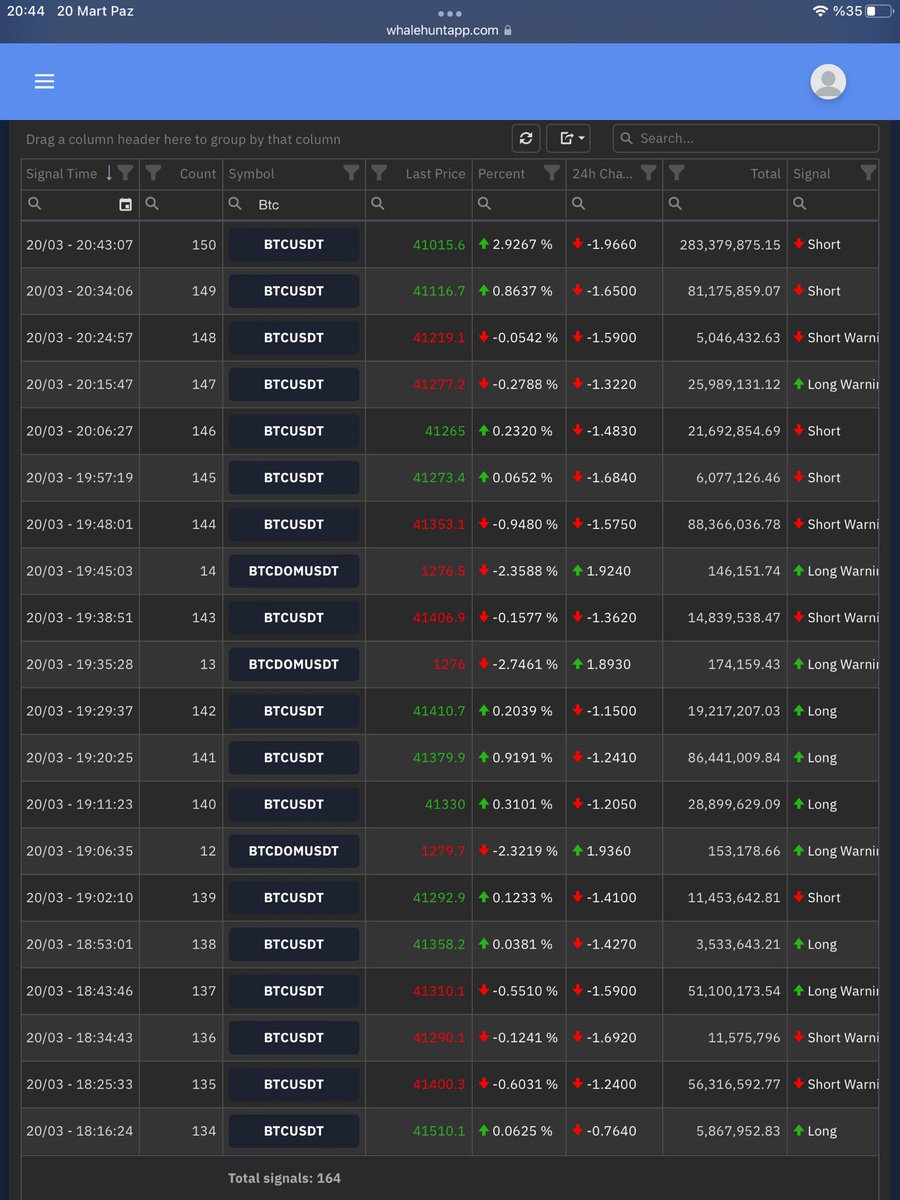Select total 51,100,173.54 cell
Image resolution: width=900 pixels, height=1200 pixels.
click(725, 991)
